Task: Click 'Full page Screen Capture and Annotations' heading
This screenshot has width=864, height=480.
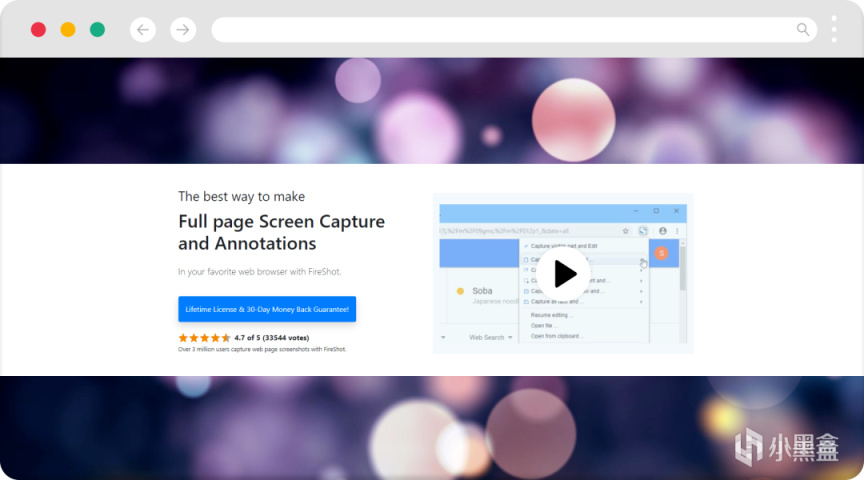Action: [x=282, y=232]
